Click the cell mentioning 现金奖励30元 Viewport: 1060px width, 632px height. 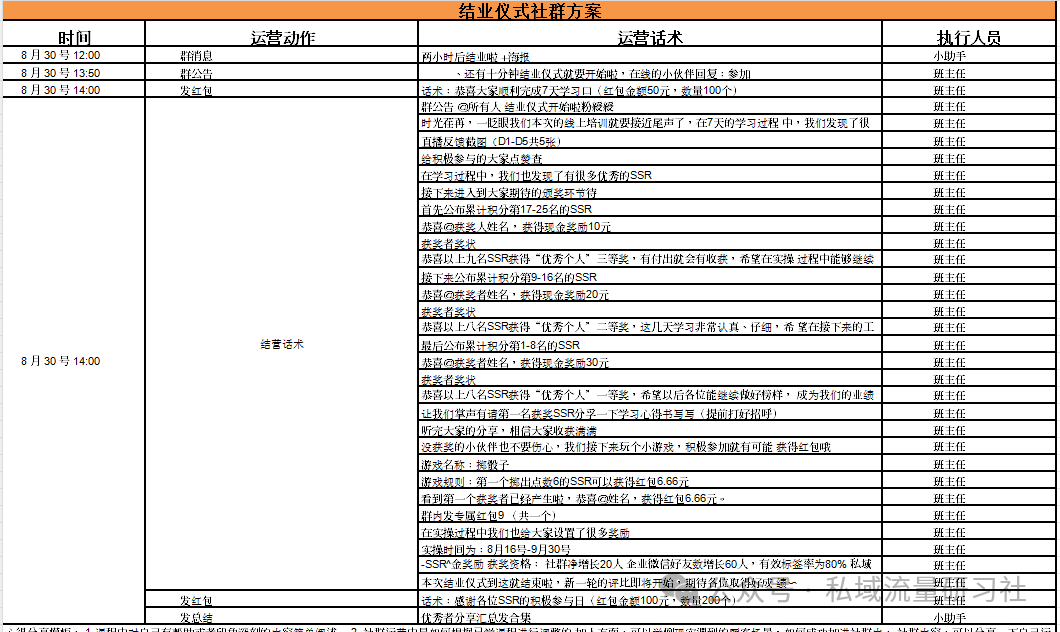650,362
